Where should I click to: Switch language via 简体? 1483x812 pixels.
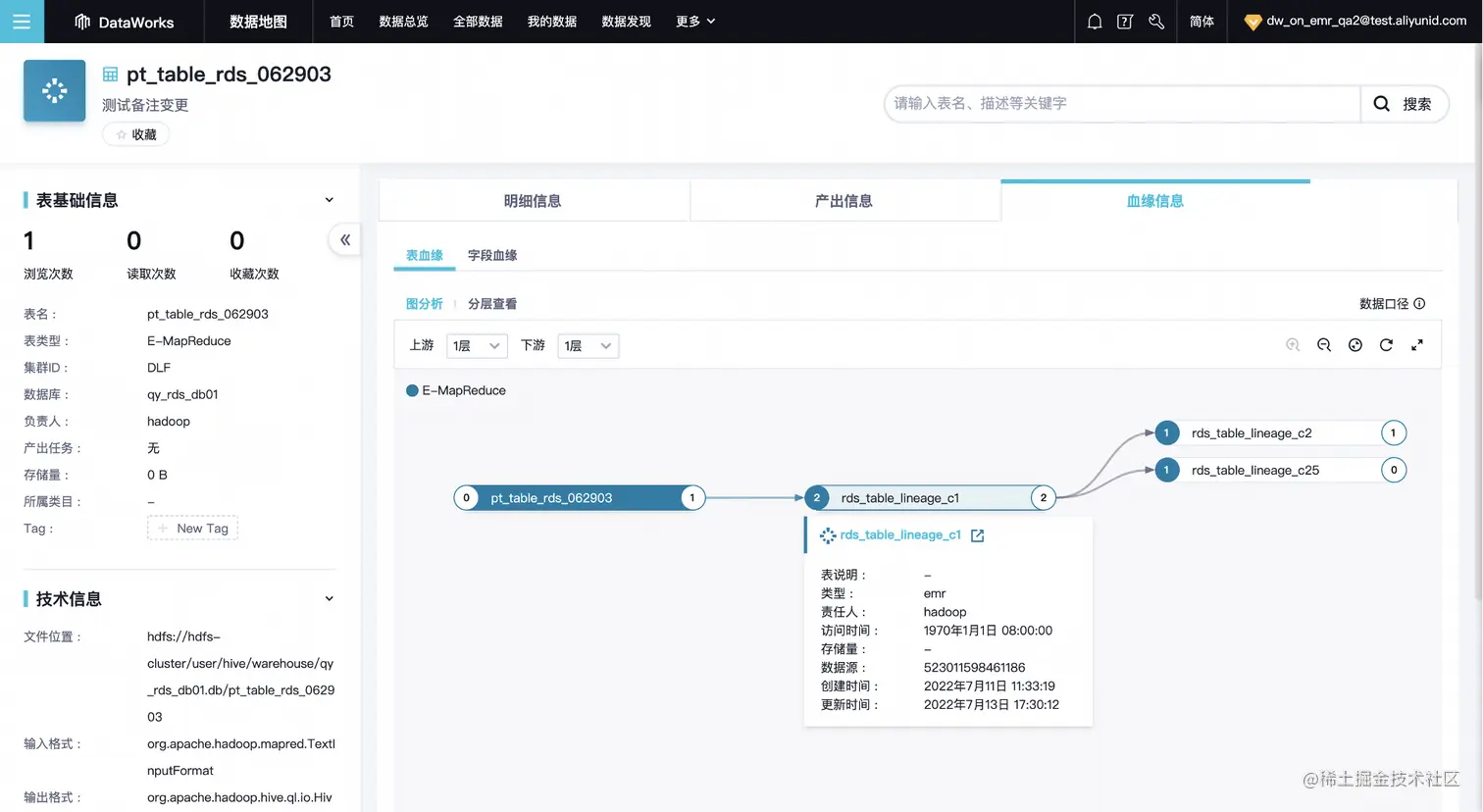point(1202,22)
